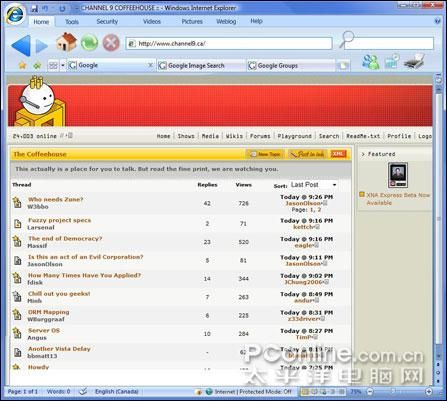Click zoom in plus button in status bar
The width and height of the screenshot is (447, 401).
tap(429, 392)
